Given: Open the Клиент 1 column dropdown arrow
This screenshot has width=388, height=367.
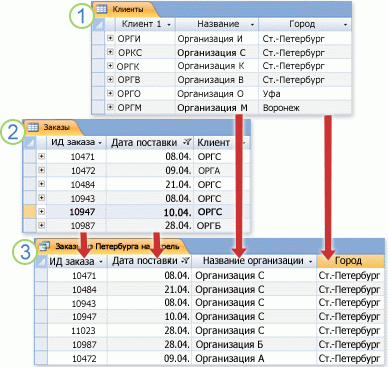Looking at the screenshot, I should [169, 25].
